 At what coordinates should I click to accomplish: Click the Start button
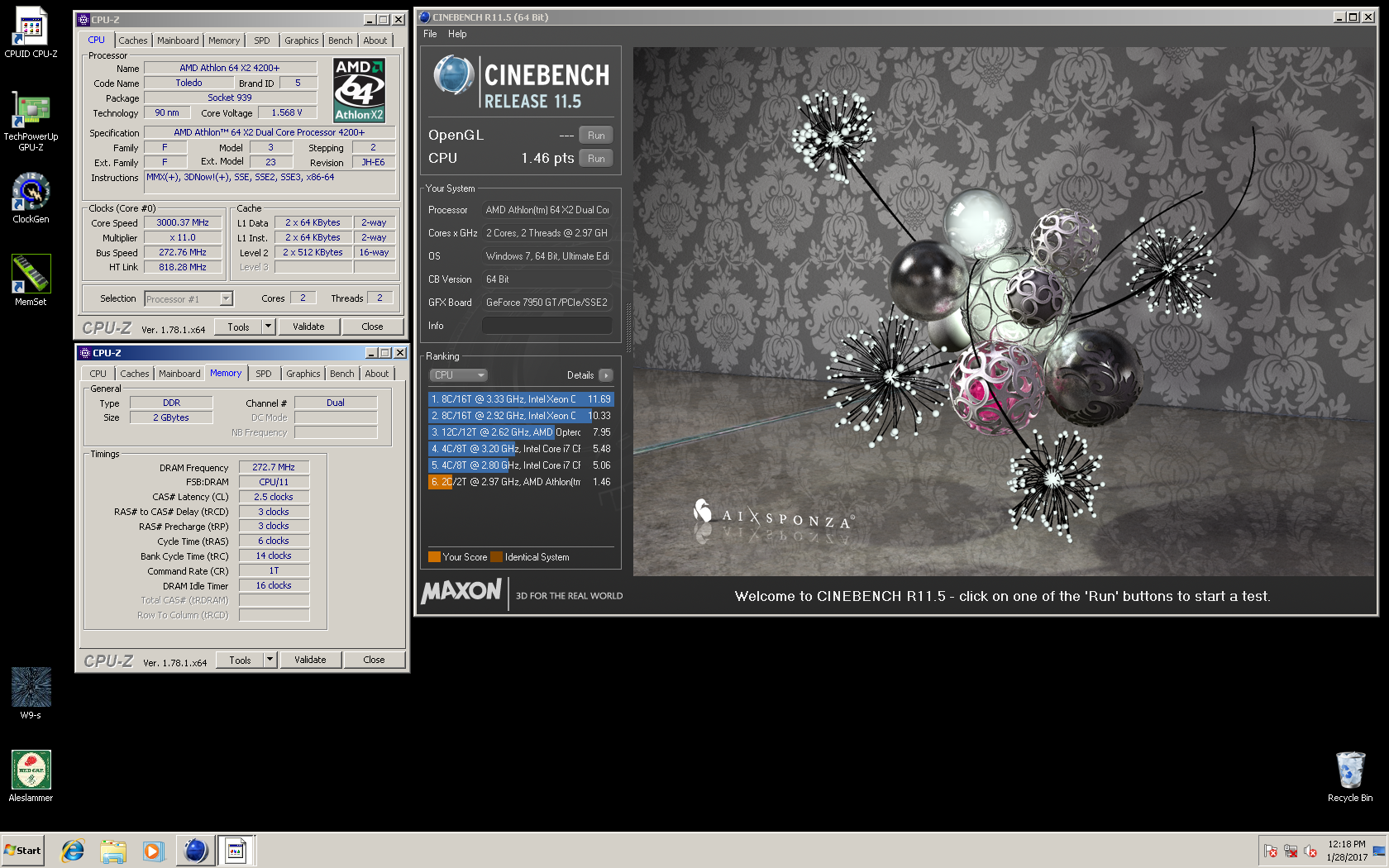pyautogui.click(x=22, y=851)
